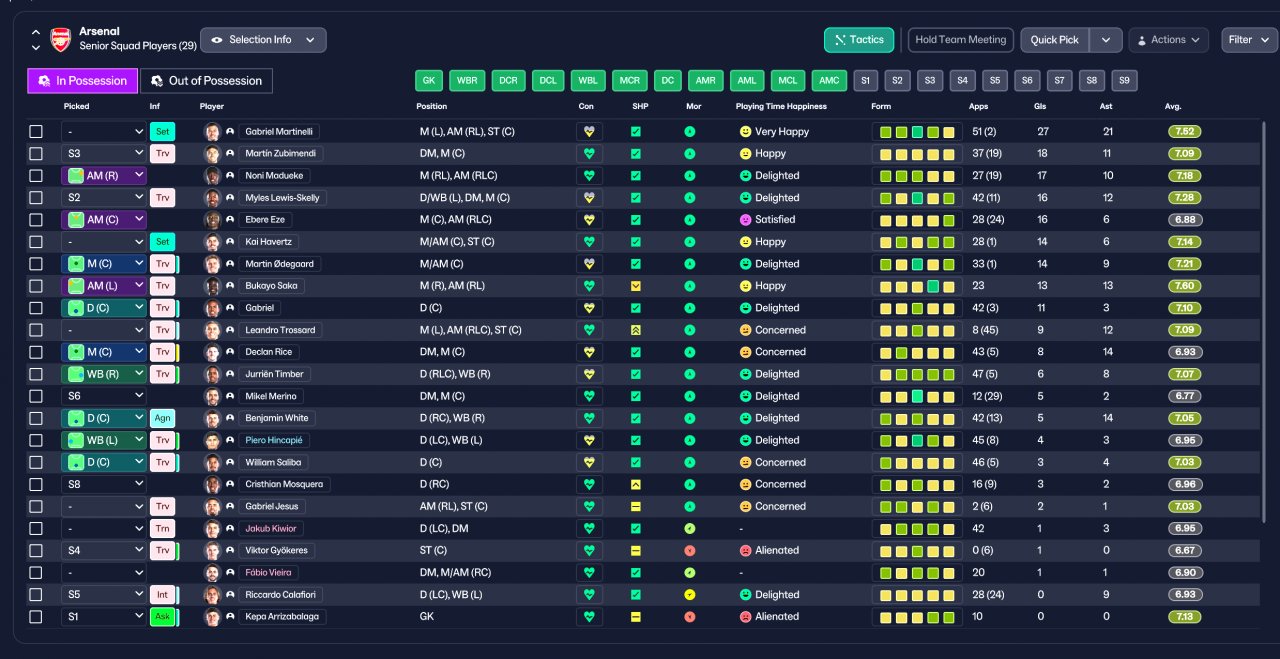Sort by the Gls column header
The width and height of the screenshot is (1280, 659).
pyautogui.click(x=1040, y=106)
